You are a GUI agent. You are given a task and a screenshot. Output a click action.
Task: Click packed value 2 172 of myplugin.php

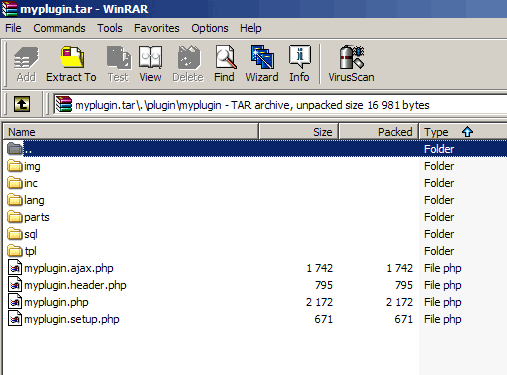(x=399, y=302)
